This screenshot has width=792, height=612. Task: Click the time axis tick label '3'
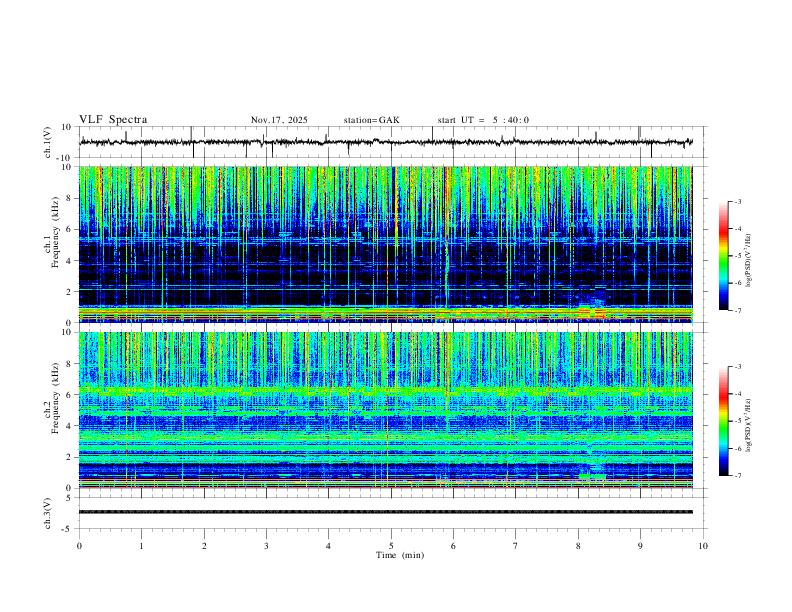pos(266,546)
